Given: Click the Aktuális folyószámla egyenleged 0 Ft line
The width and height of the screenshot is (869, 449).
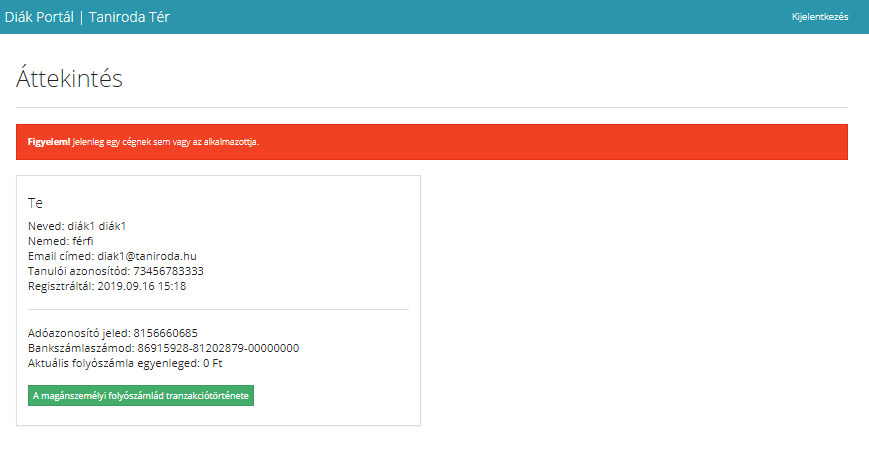Looking at the screenshot, I should (125, 363).
